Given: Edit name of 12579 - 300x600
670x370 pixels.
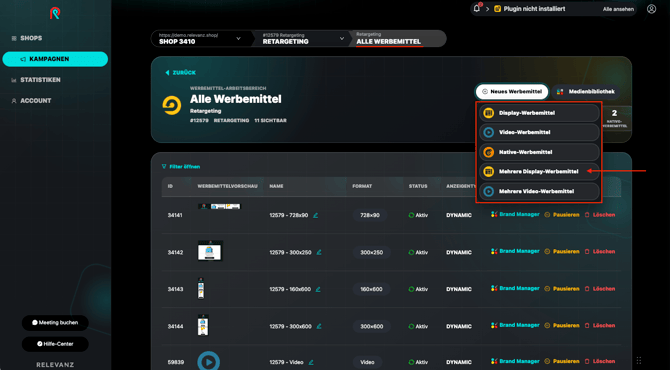Looking at the screenshot, I should pos(319,326).
